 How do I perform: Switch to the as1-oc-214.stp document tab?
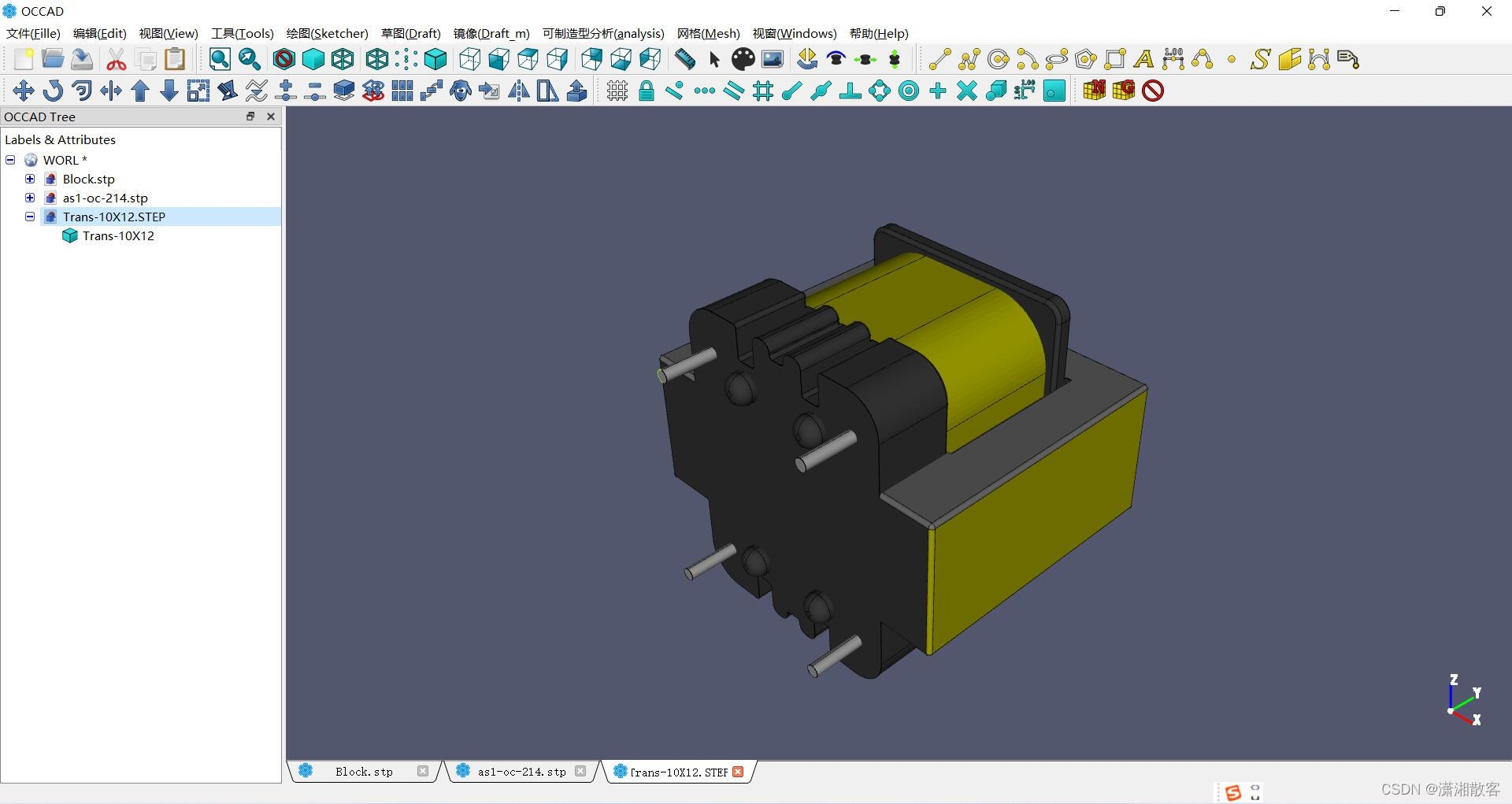tap(521, 772)
